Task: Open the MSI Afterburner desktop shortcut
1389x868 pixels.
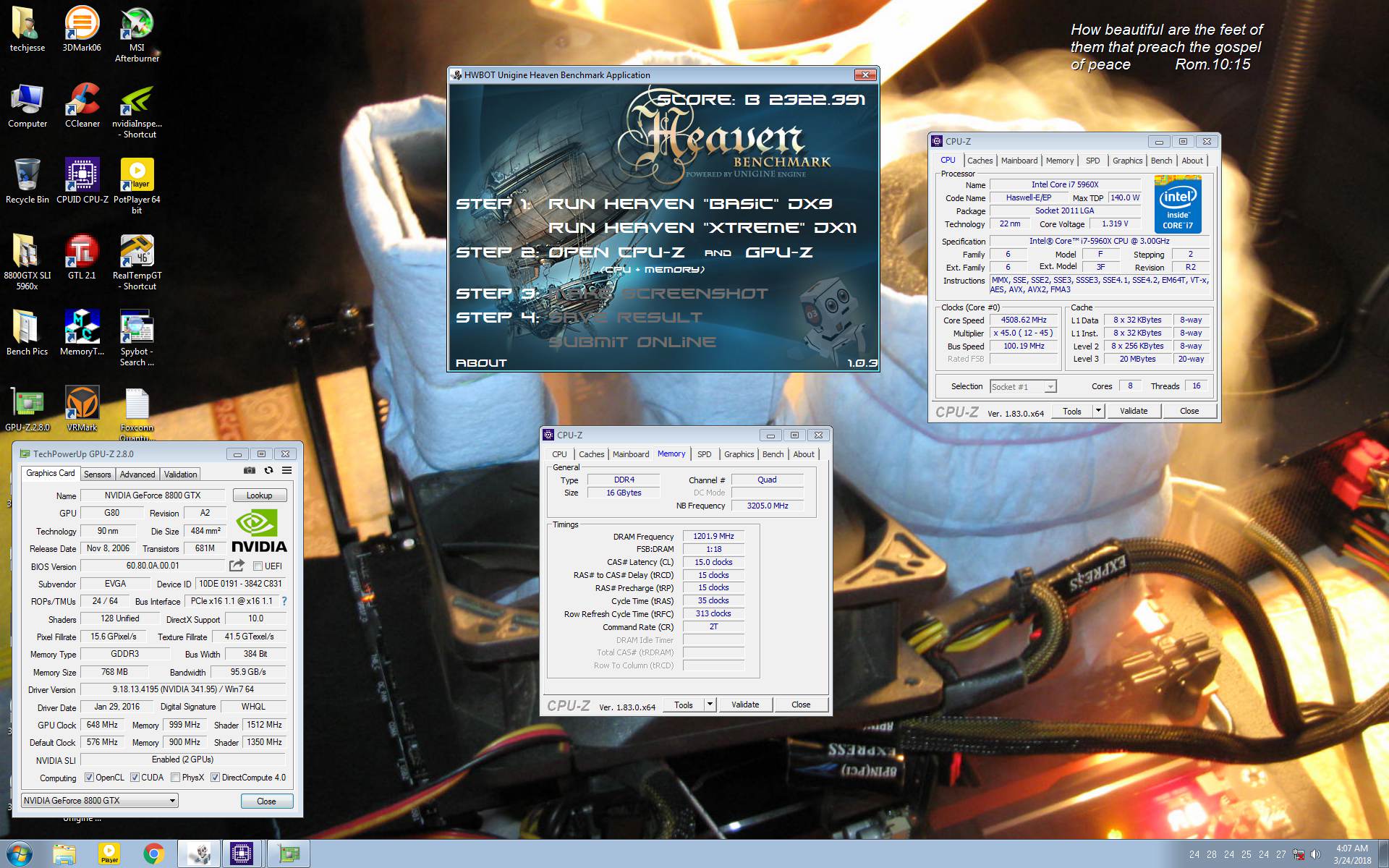Action: 137,35
